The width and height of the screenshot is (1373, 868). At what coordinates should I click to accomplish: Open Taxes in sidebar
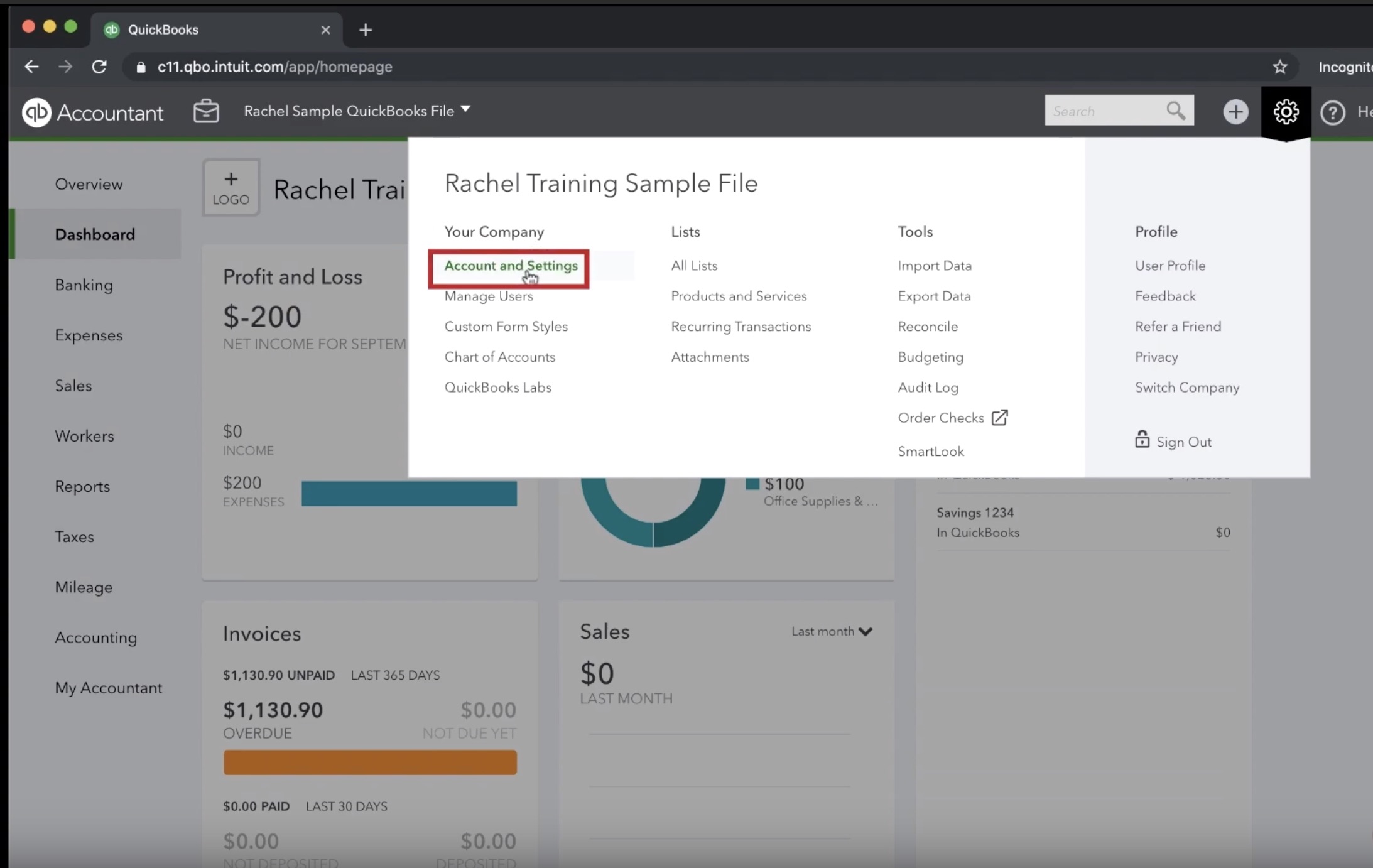74,537
